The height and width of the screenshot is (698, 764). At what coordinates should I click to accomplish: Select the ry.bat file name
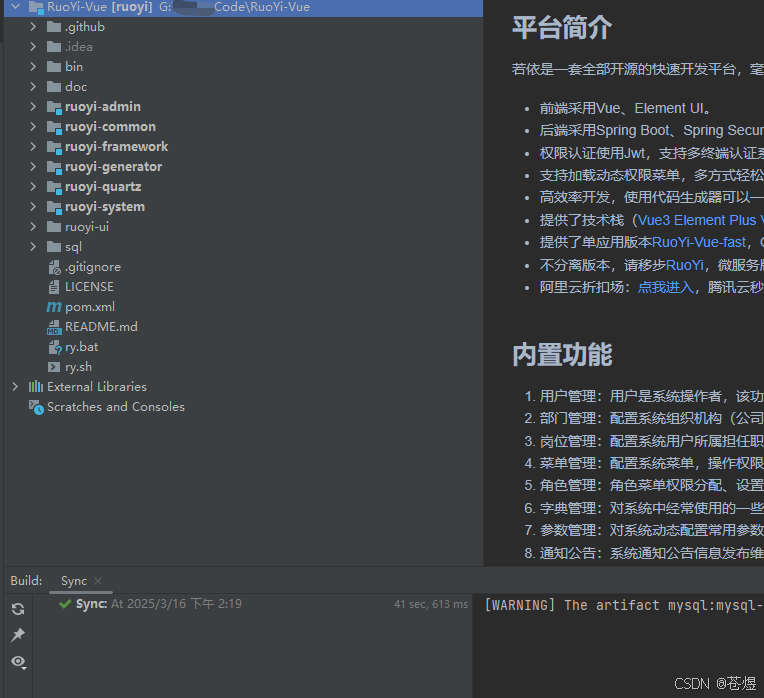tap(81, 347)
